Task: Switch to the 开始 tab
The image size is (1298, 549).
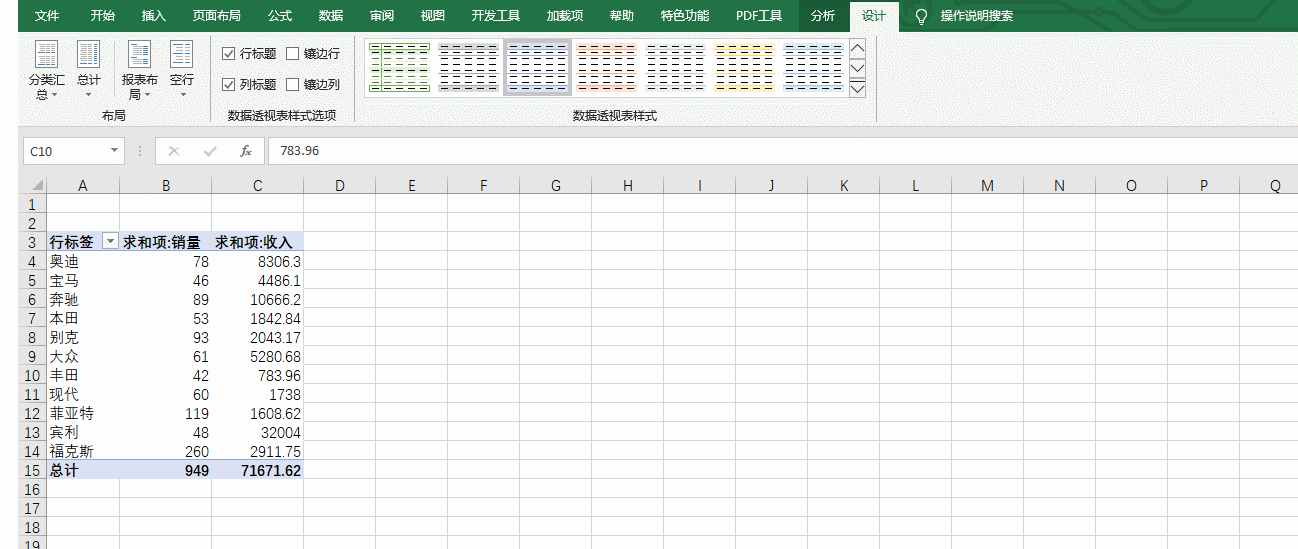Action: tap(102, 16)
